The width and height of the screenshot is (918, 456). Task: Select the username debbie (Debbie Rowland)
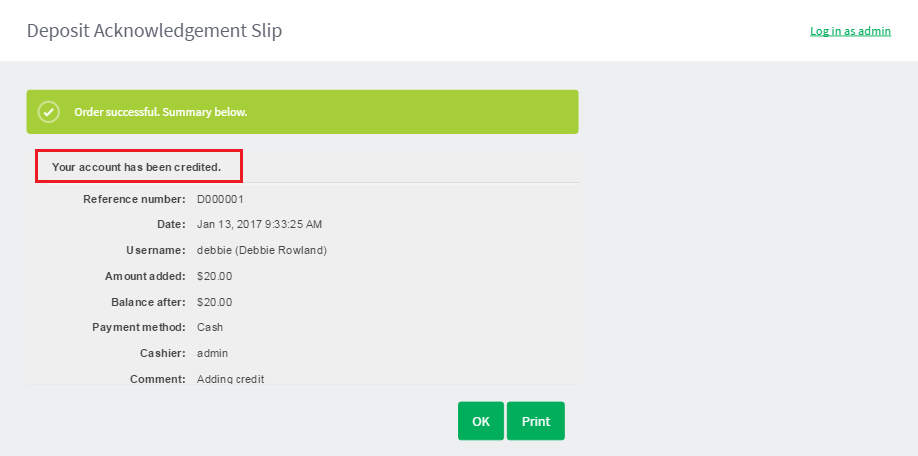click(262, 251)
